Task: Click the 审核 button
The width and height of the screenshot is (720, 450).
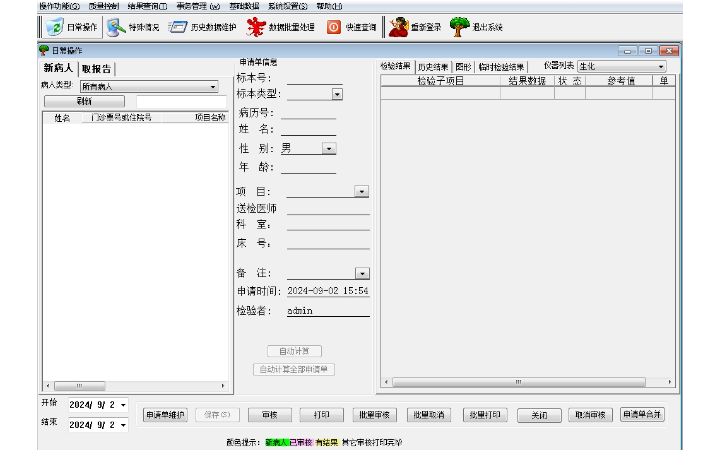Action: coord(270,415)
